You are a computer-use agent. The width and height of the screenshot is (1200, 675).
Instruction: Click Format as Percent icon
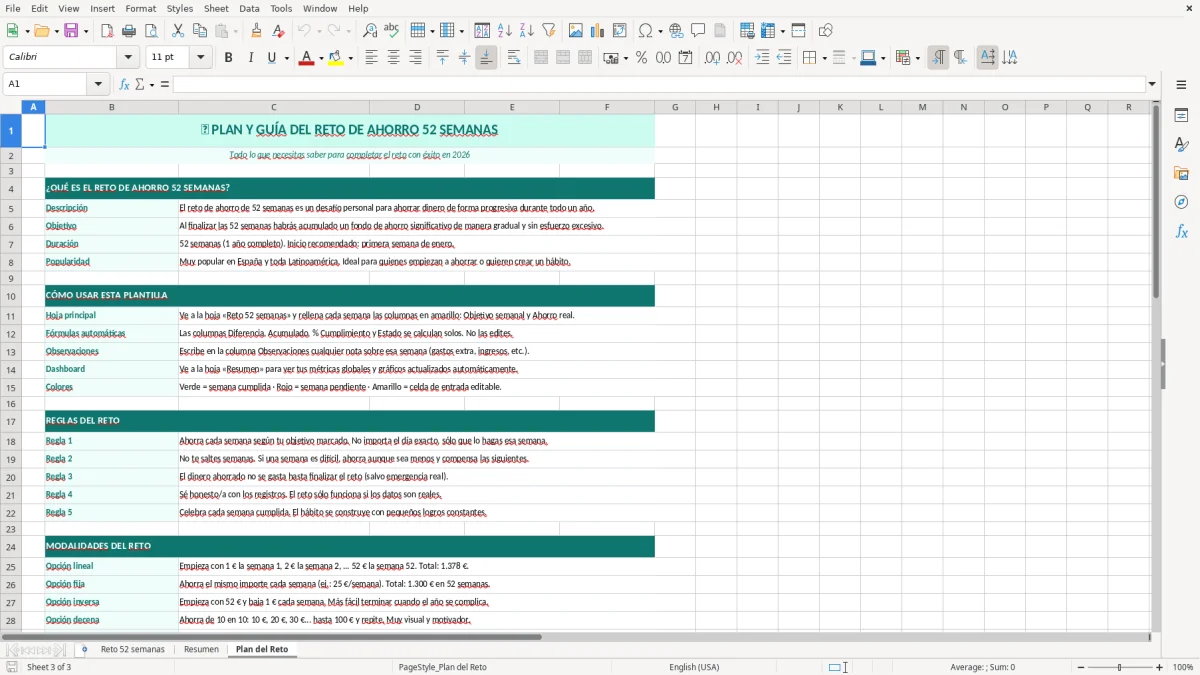click(x=641, y=58)
